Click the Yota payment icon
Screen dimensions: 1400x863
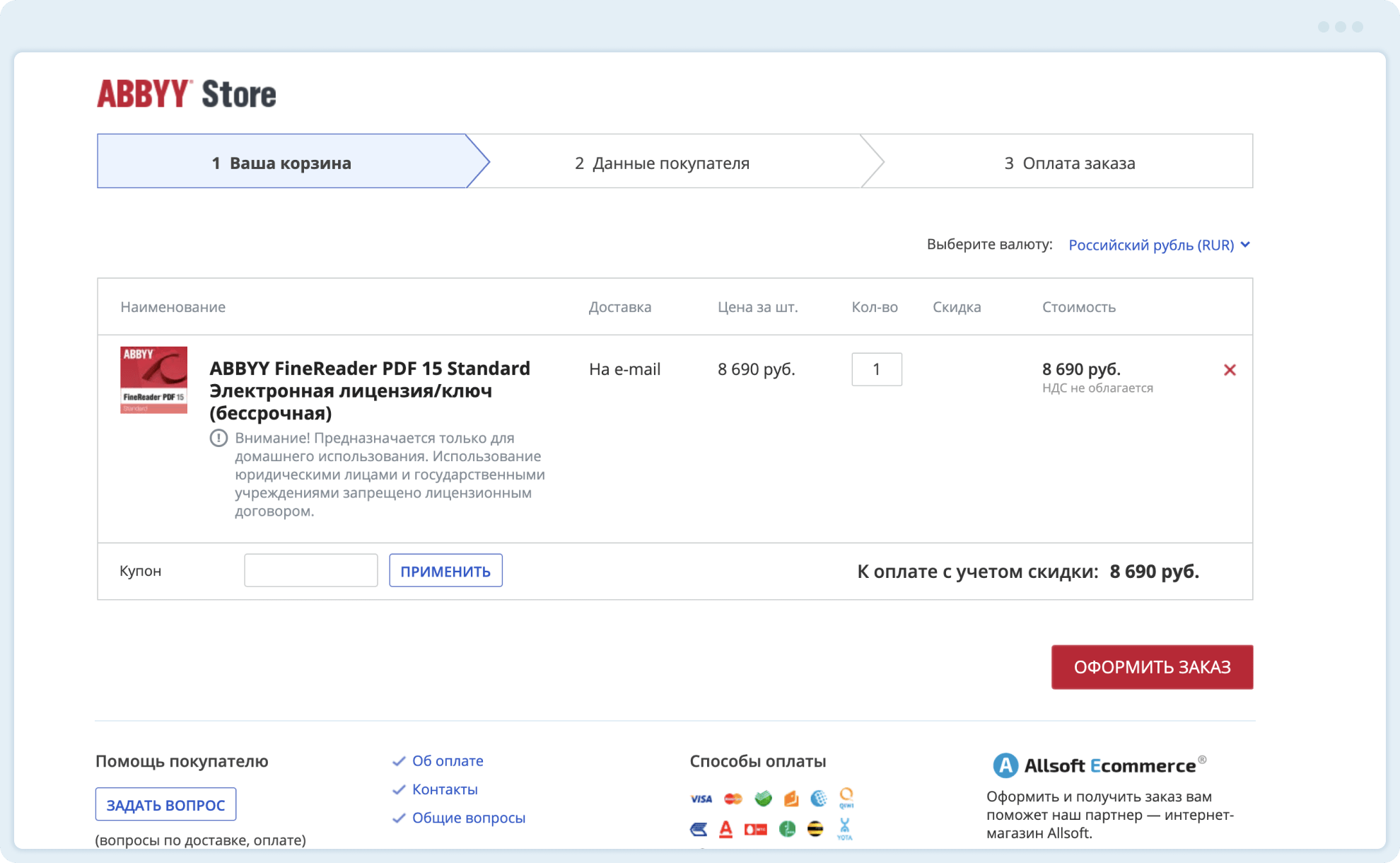pos(844,829)
